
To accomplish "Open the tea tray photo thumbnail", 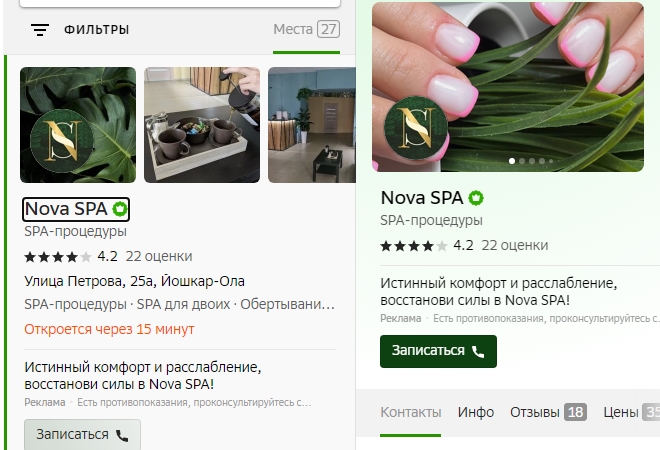I will [202, 125].
